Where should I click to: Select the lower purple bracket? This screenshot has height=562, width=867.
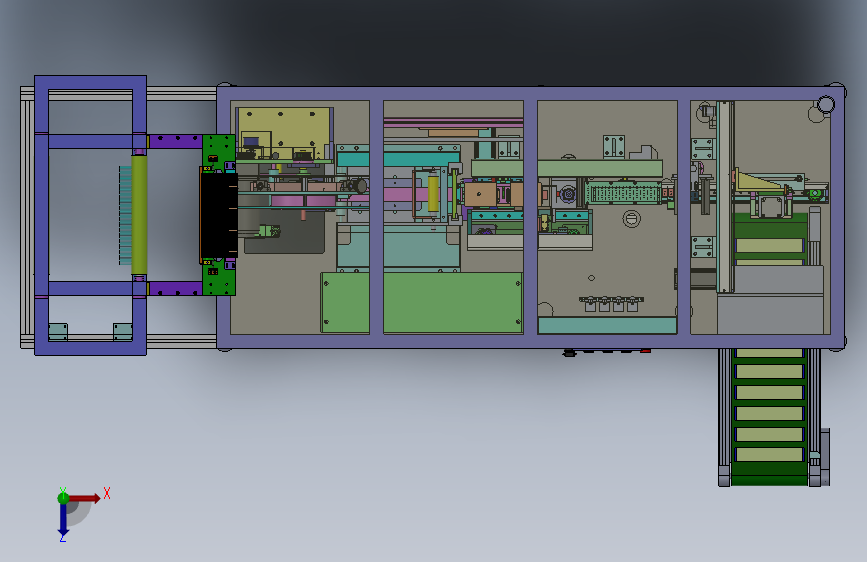point(176,288)
